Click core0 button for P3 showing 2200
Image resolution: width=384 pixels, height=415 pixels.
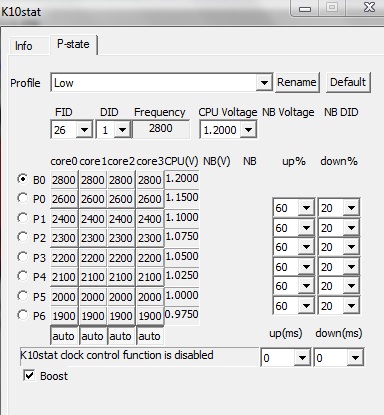pos(64,258)
